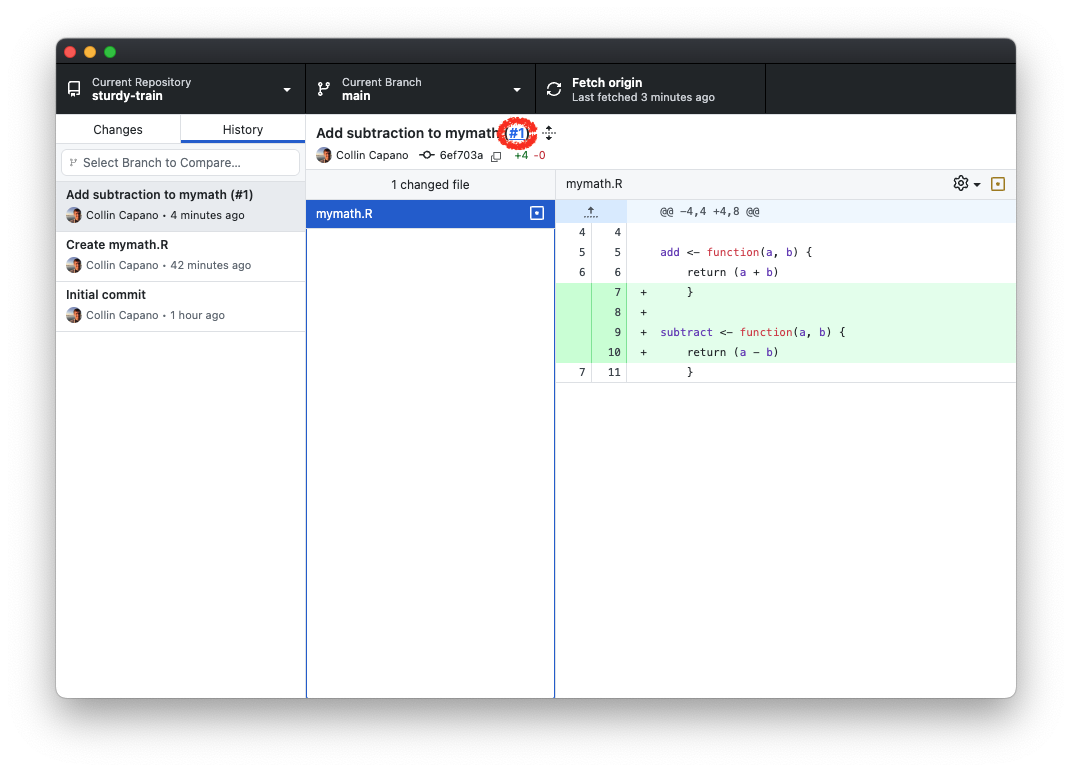
Task: Click Collin Capano avatar in commit header
Action: pos(324,155)
